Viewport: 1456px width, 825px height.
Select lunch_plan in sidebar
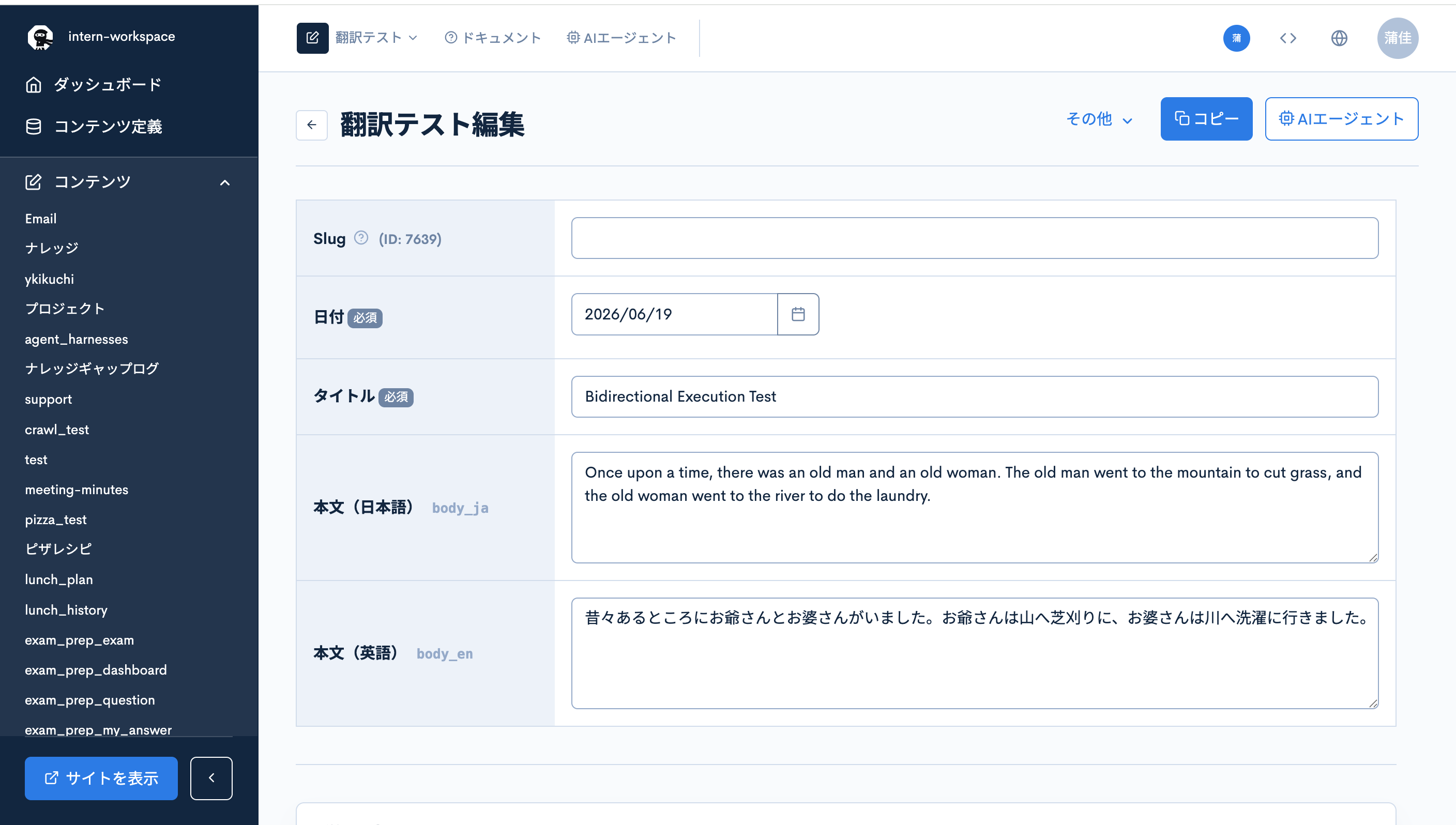(59, 579)
